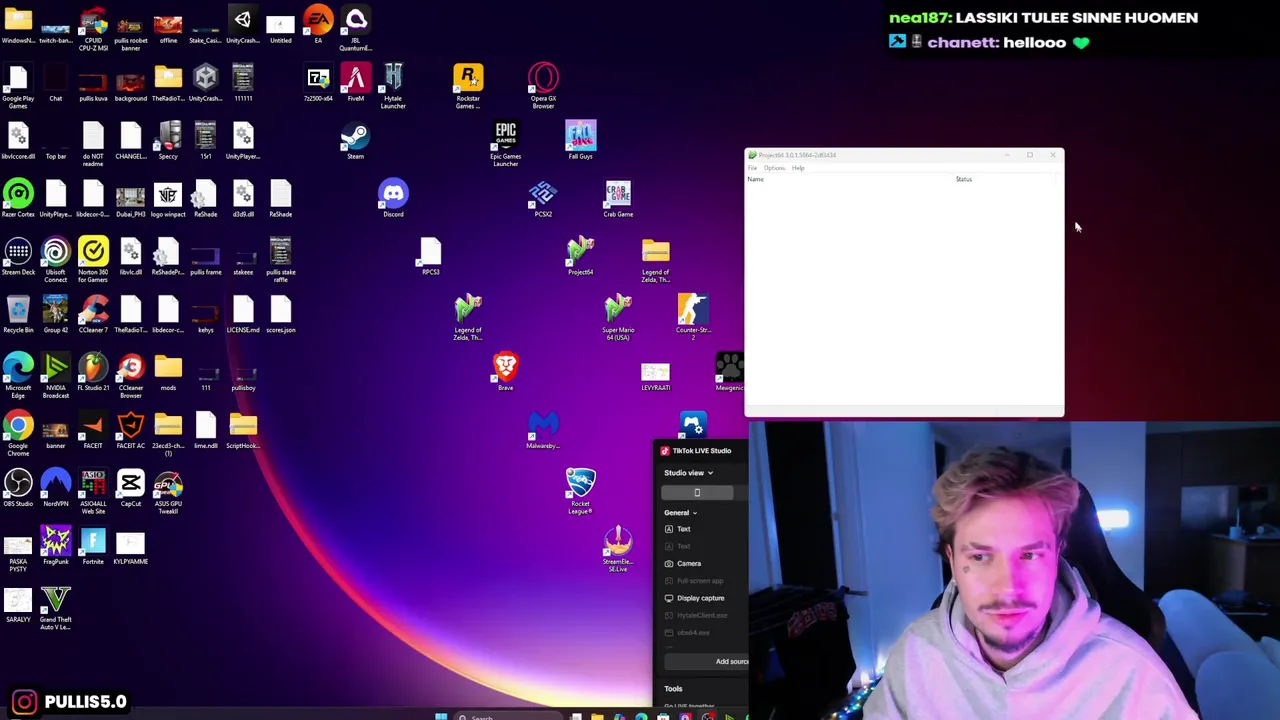Select the RPCS3 desktop icon
Image resolution: width=1280 pixels, height=720 pixels.
pos(430,256)
